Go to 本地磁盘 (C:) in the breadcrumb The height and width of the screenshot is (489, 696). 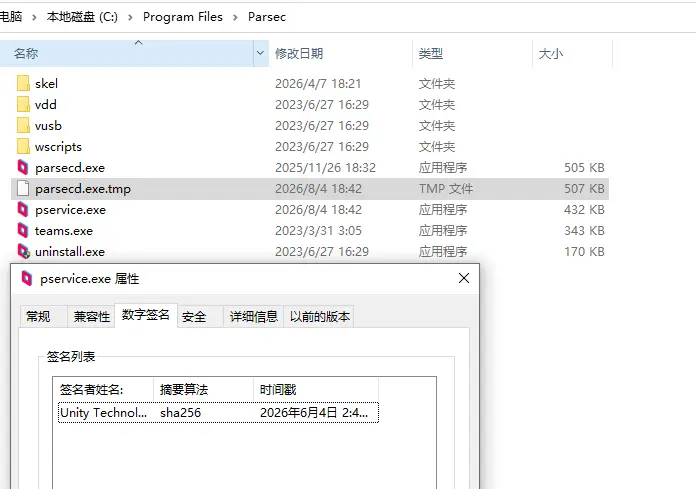pos(83,17)
